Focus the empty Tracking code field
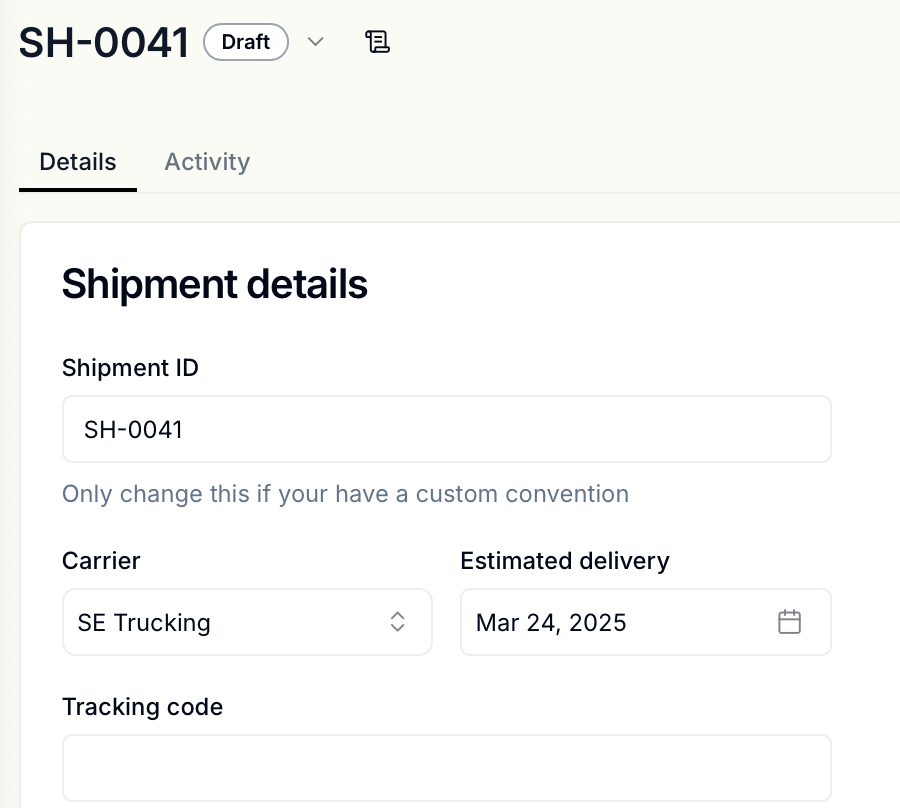 coord(447,768)
